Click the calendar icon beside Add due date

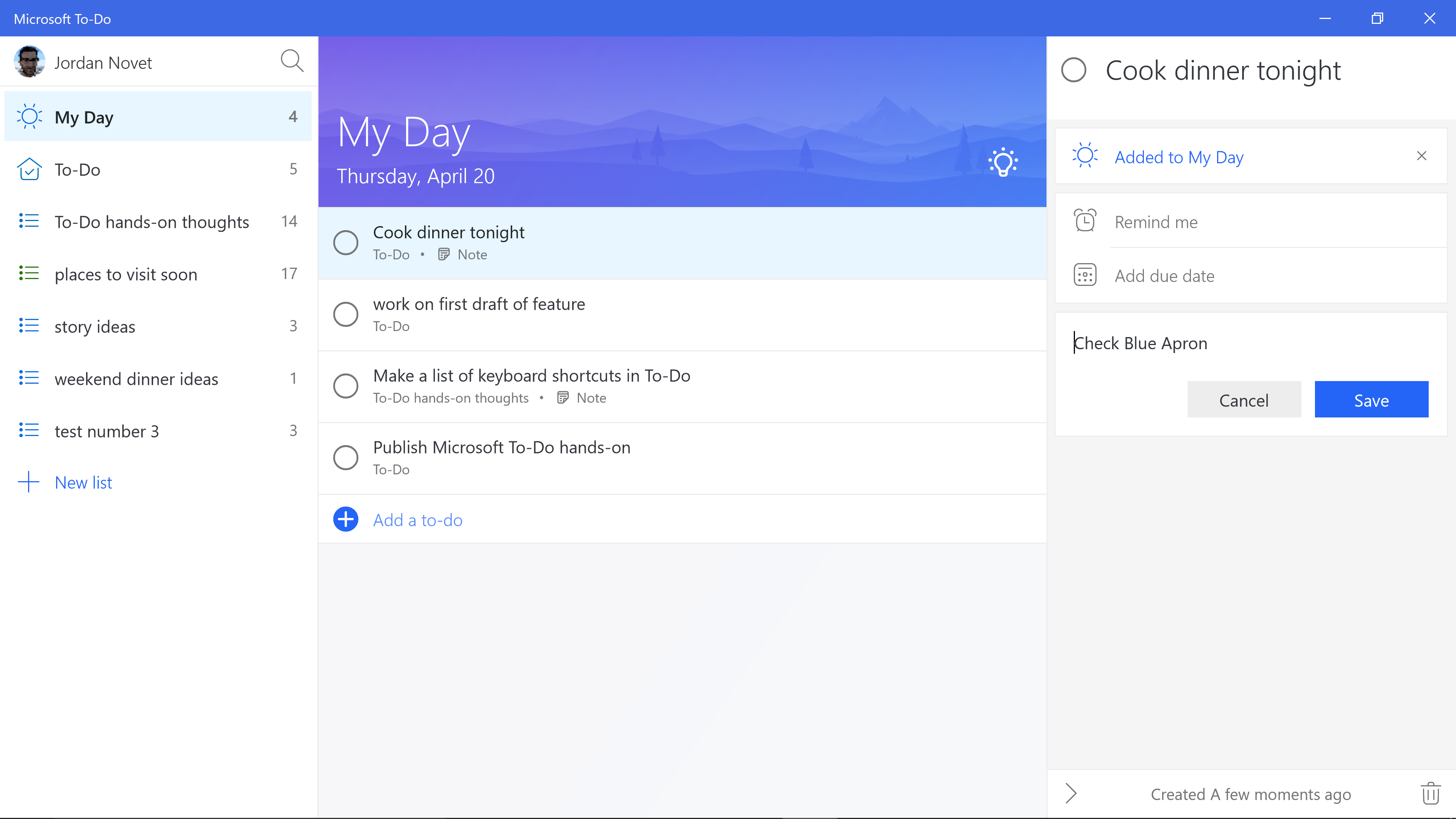pyautogui.click(x=1084, y=275)
